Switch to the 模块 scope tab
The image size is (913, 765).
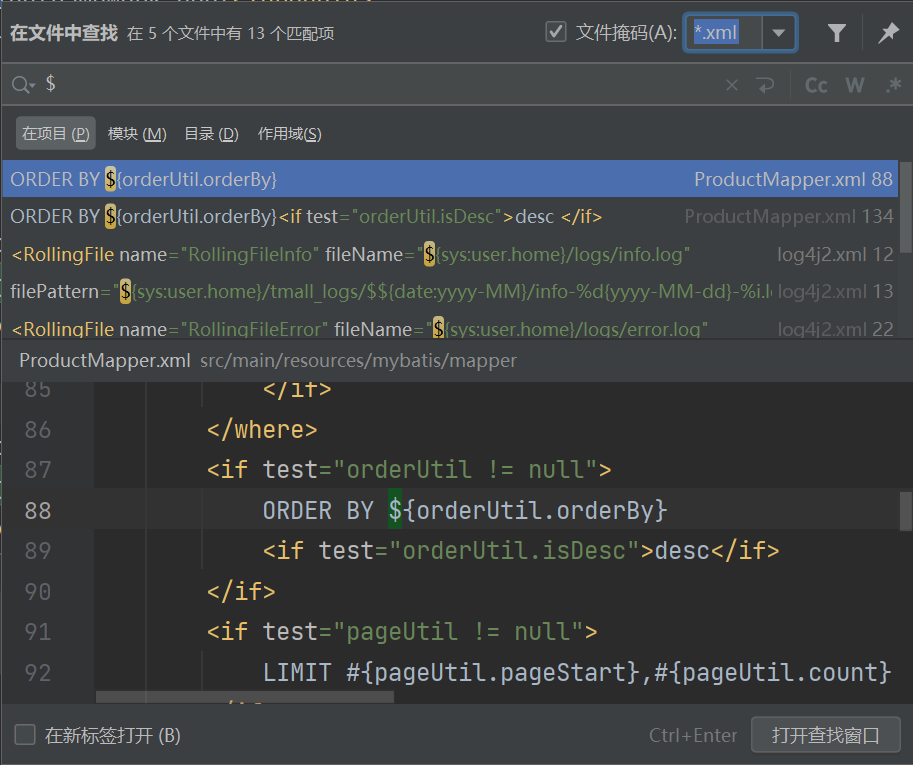[137, 134]
